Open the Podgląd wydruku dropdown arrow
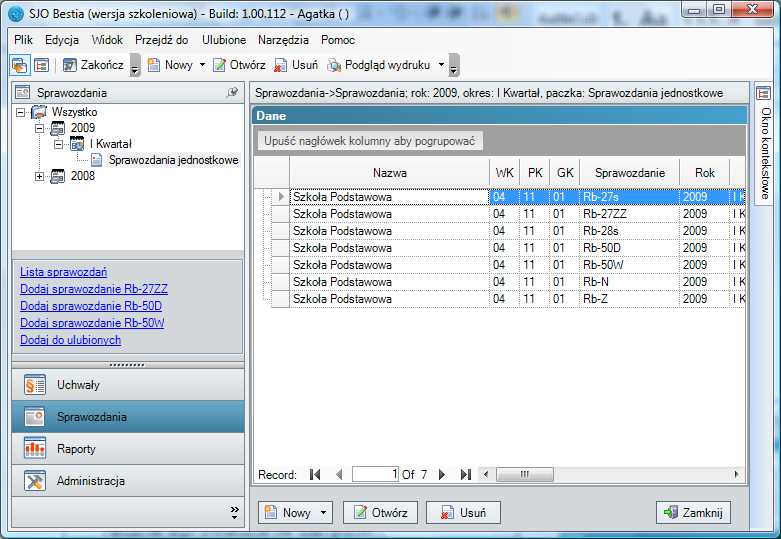The image size is (781, 539). coord(441,65)
